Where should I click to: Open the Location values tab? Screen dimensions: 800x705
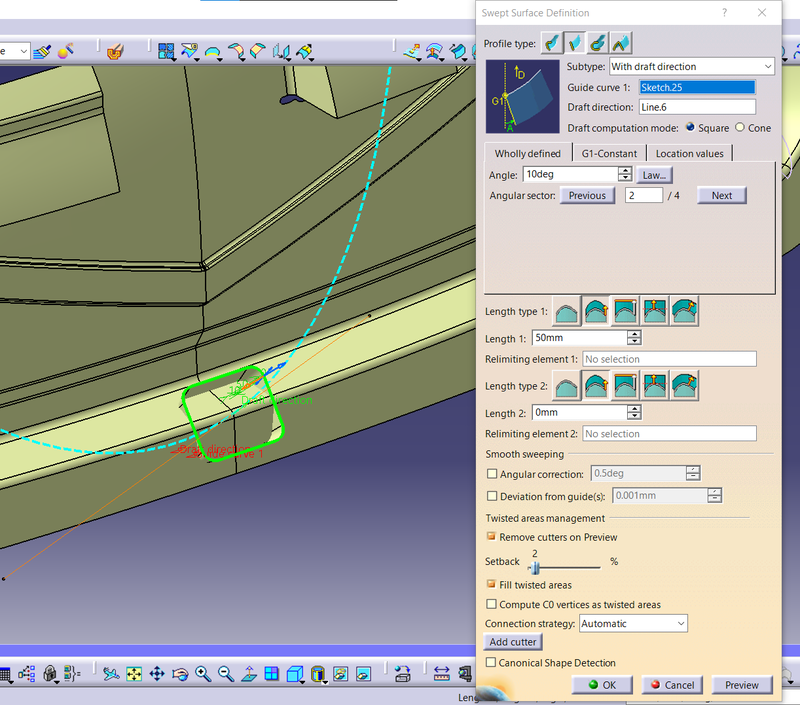pyautogui.click(x=690, y=154)
